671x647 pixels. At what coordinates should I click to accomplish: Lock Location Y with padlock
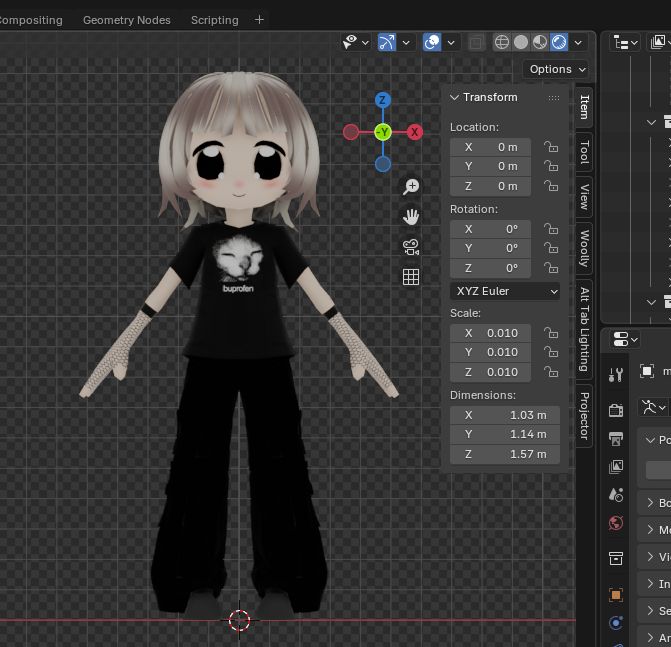(551, 166)
